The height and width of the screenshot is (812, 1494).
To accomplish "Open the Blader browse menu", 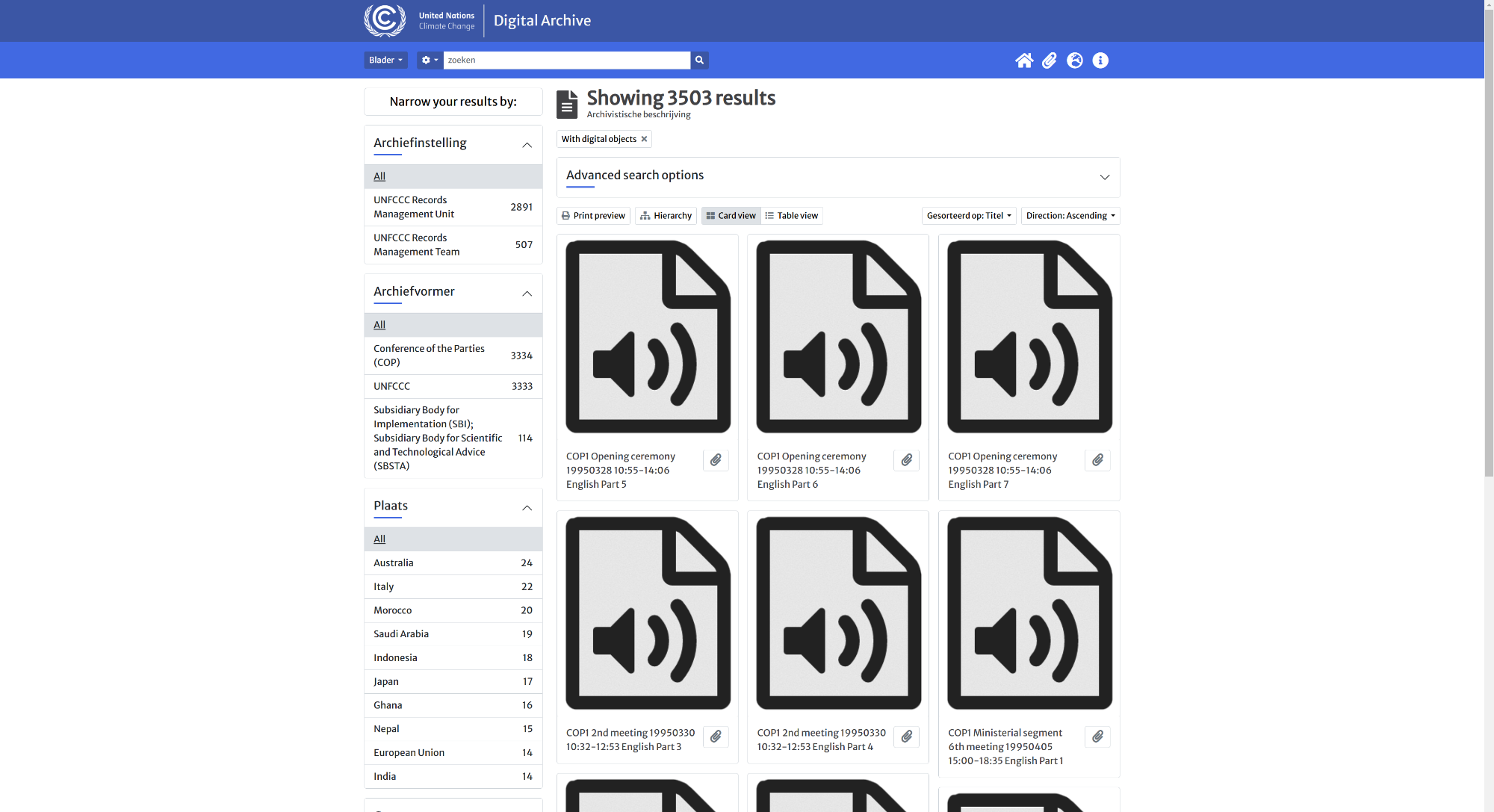I will [x=385, y=61].
